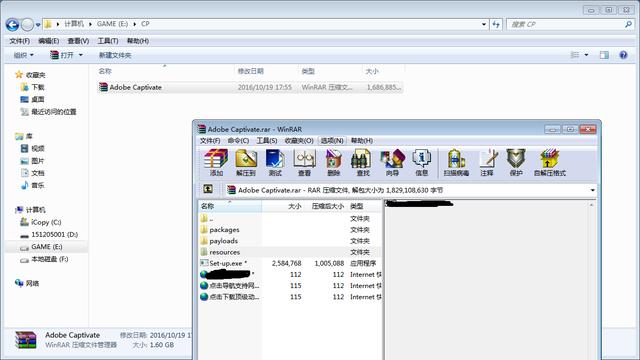The width and height of the screenshot is (640, 360).
Task: Sort archive by Packed size (压缩后大小) column
Action: coord(326,206)
